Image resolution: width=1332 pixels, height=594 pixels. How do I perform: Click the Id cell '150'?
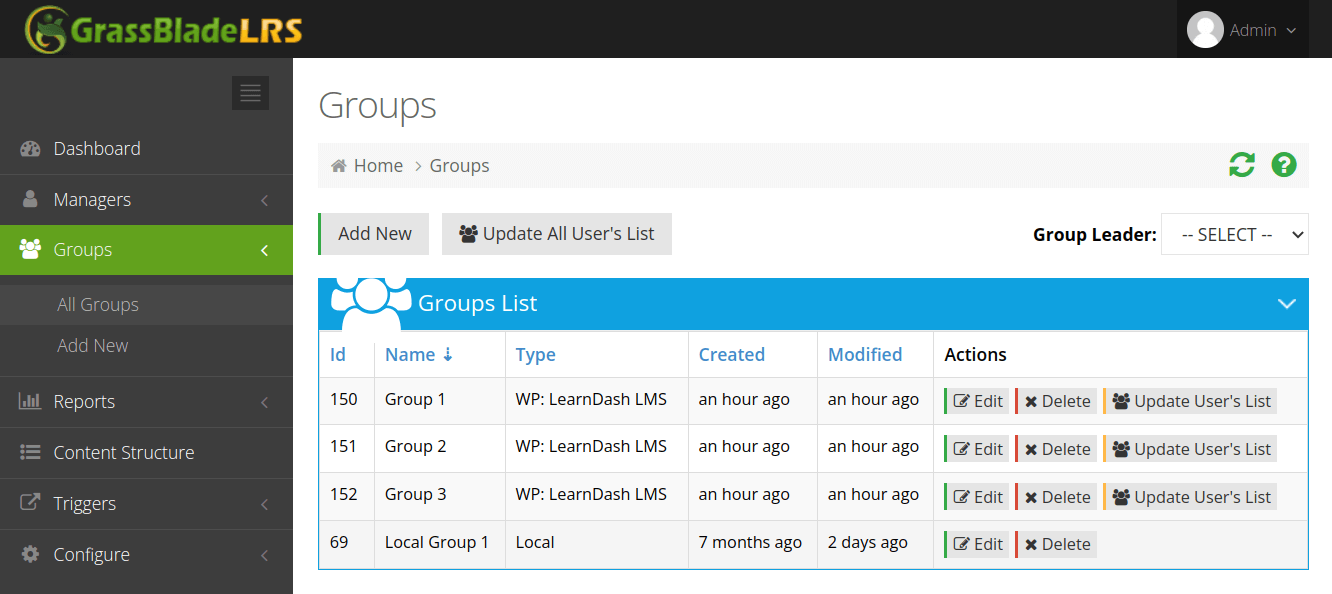pyautogui.click(x=344, y=399)
